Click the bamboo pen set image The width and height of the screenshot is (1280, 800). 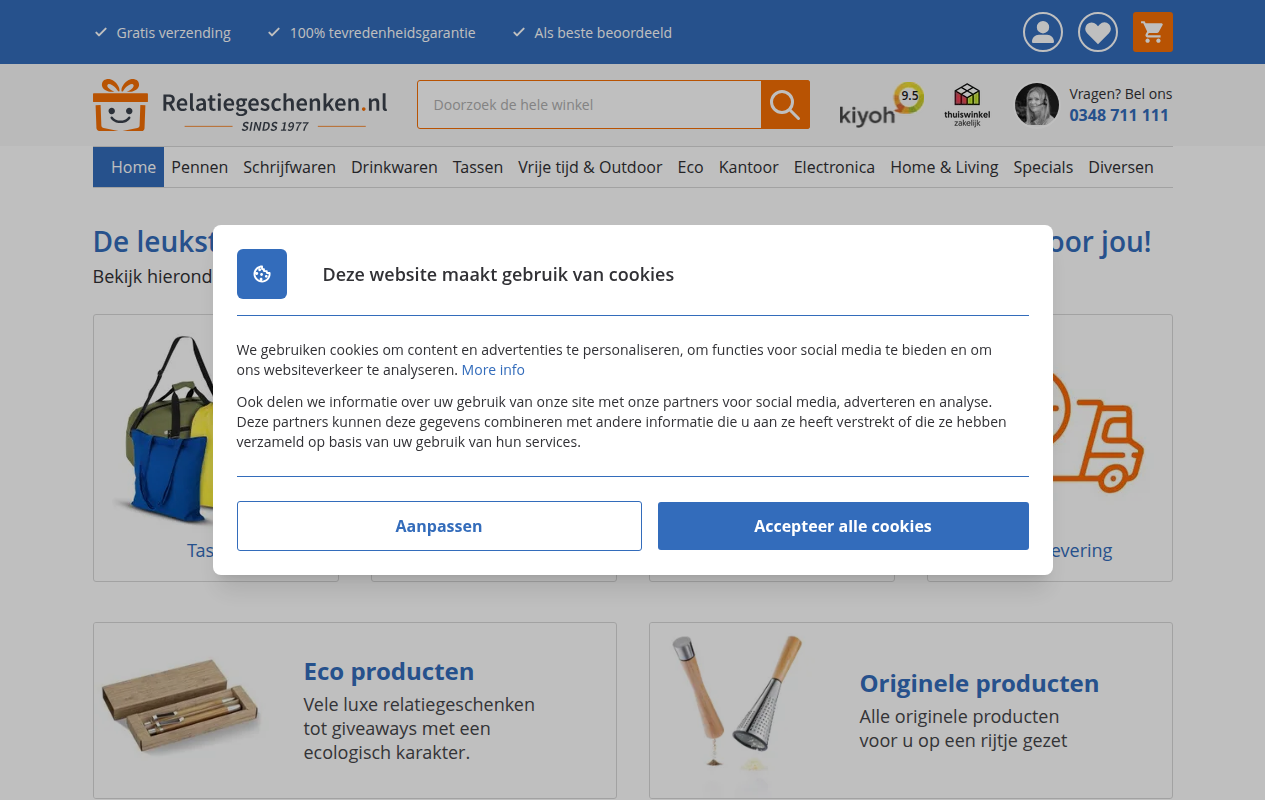(x=180, y=706)
